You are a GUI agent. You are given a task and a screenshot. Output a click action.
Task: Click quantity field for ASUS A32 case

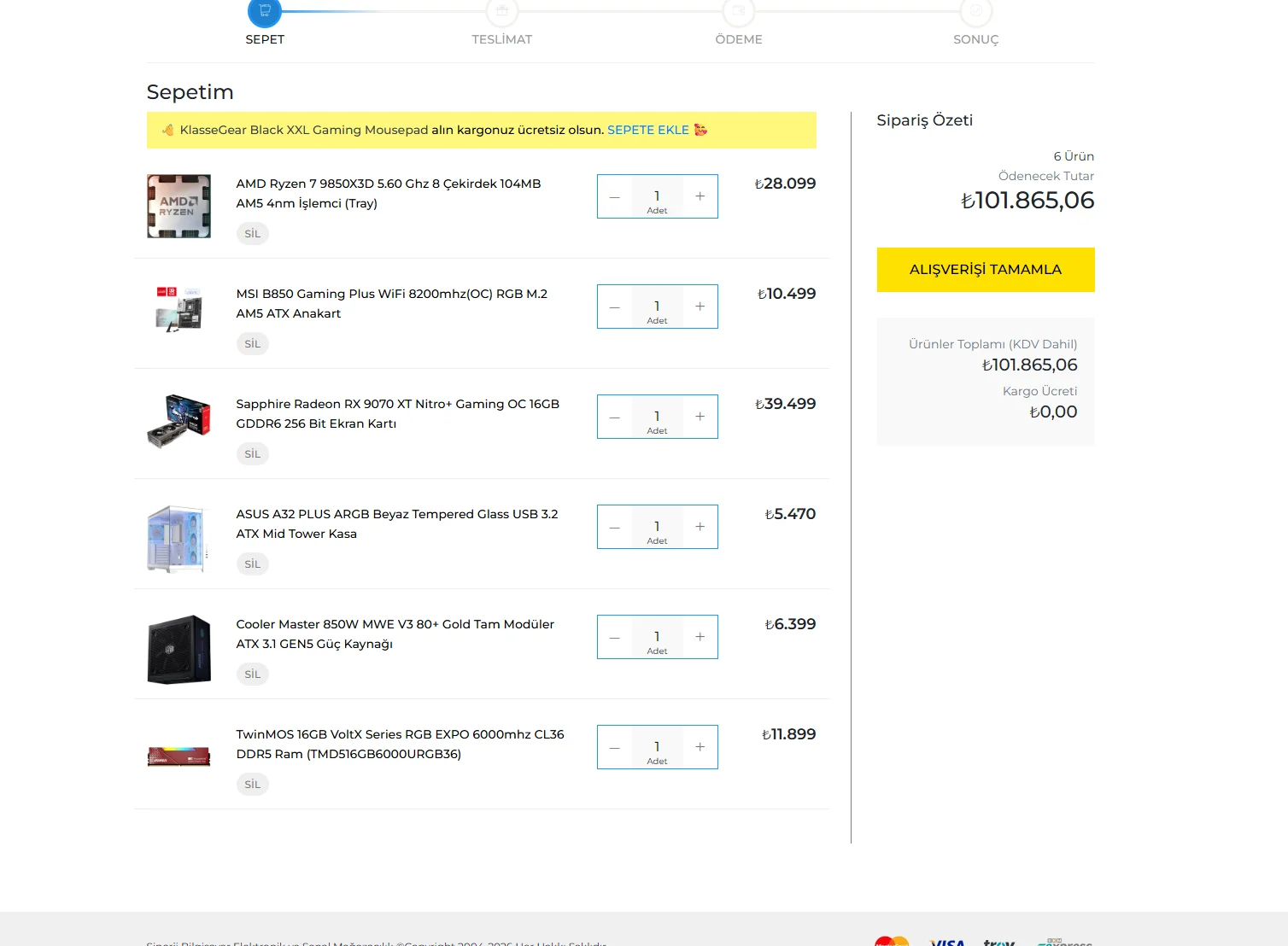click(x=658, y=527)
